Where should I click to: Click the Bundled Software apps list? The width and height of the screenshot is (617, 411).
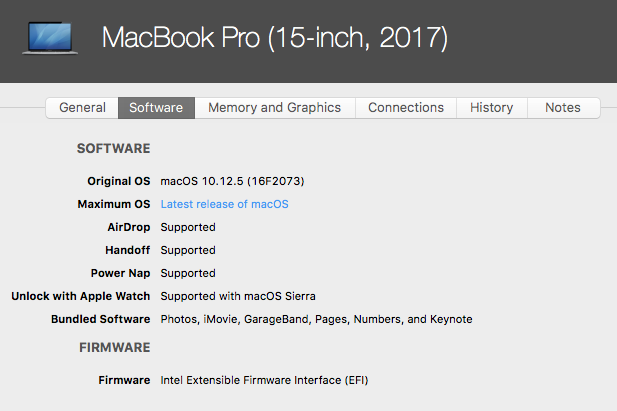click(316, 319)
